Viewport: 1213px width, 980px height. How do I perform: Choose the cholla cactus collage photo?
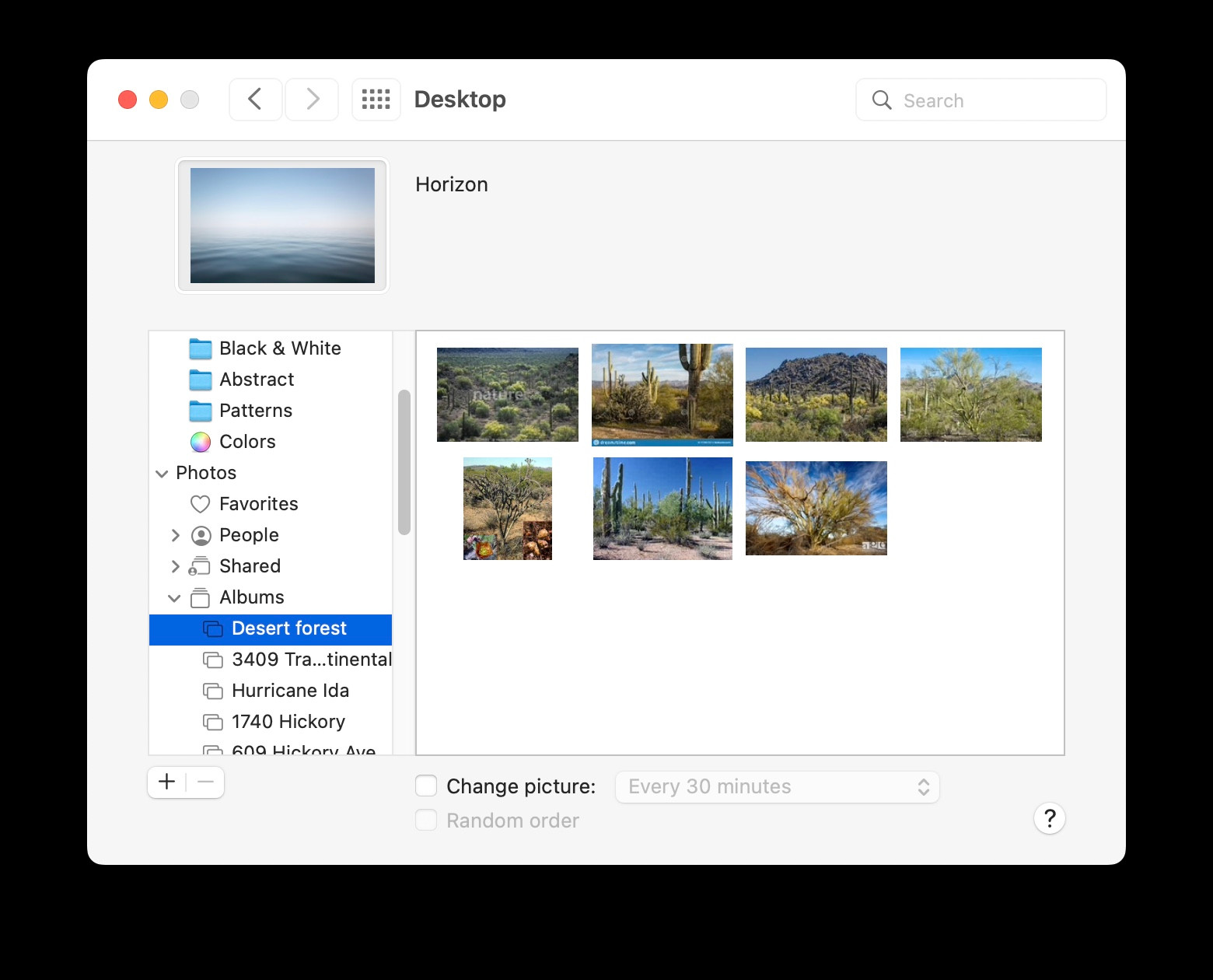pos(508,509)
